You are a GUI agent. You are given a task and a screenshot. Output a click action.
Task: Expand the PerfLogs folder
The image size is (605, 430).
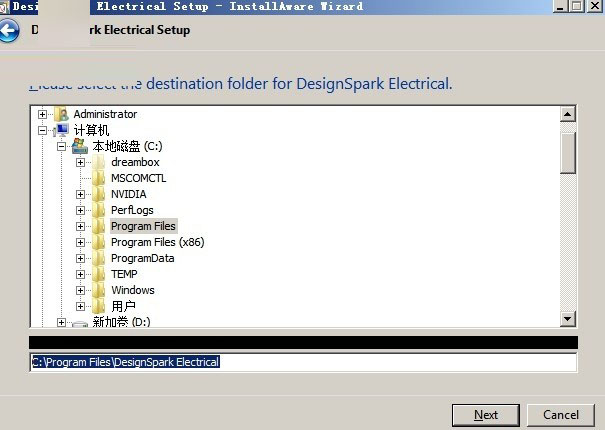click(80, 210)
